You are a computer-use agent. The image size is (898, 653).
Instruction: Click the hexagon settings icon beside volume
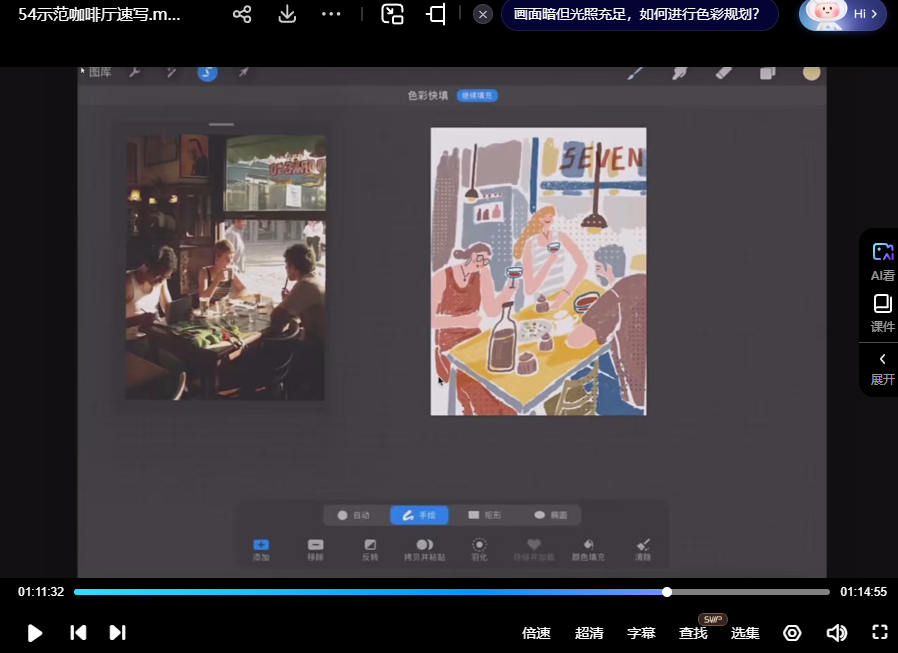tap(792, 633)
